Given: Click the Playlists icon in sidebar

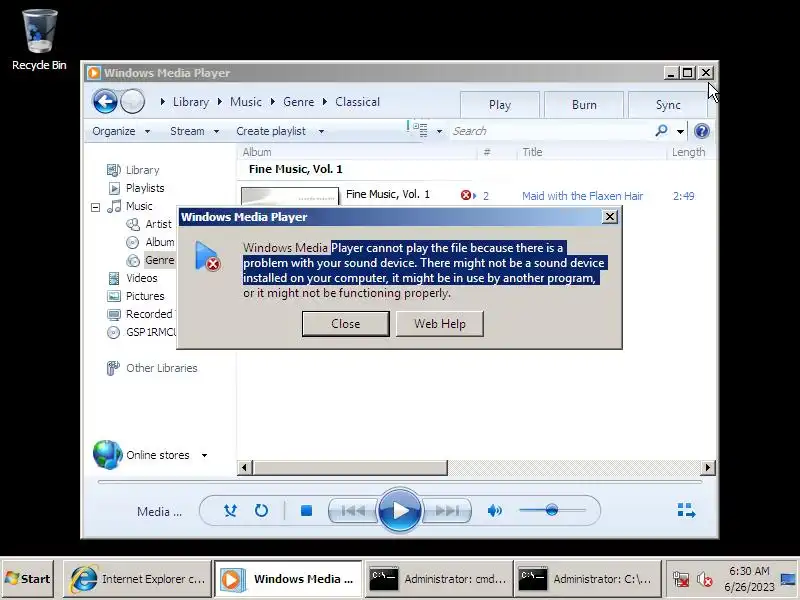Looking at the screenshot, I should [x=114, y=188].
